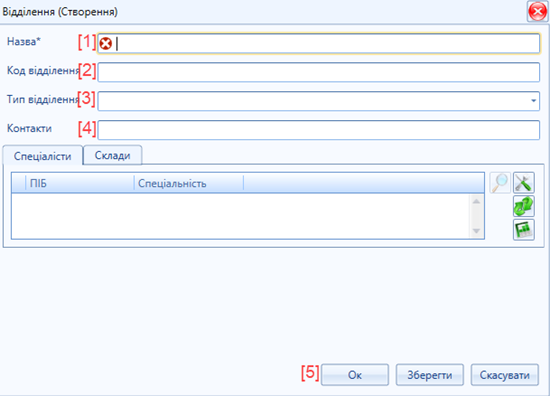Click the table scrollbar down arrow
This screenshot has height=396, width=550.
pyautogui.click(x=476, y=231)
